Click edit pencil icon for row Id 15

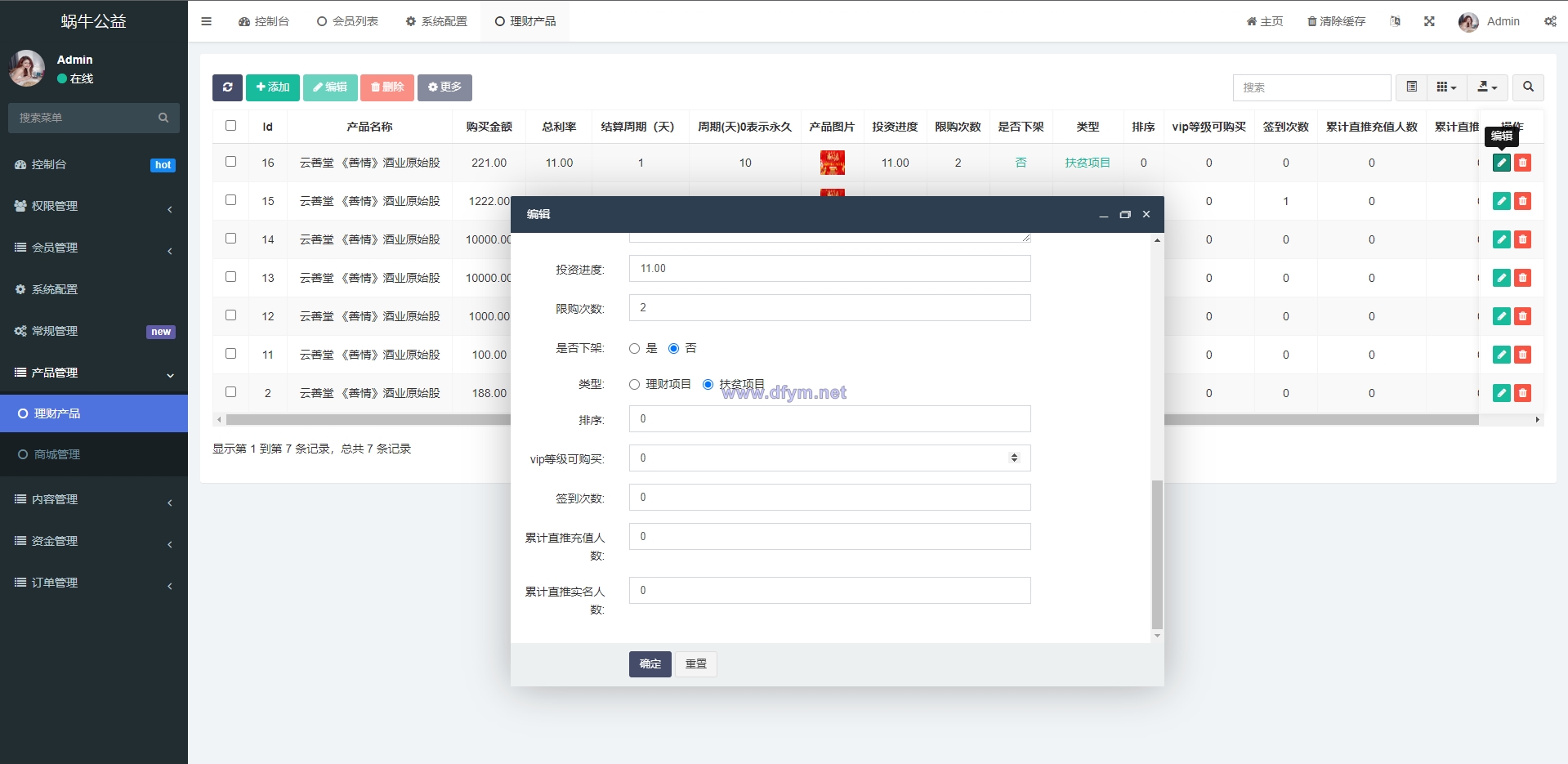[1502, 201]
